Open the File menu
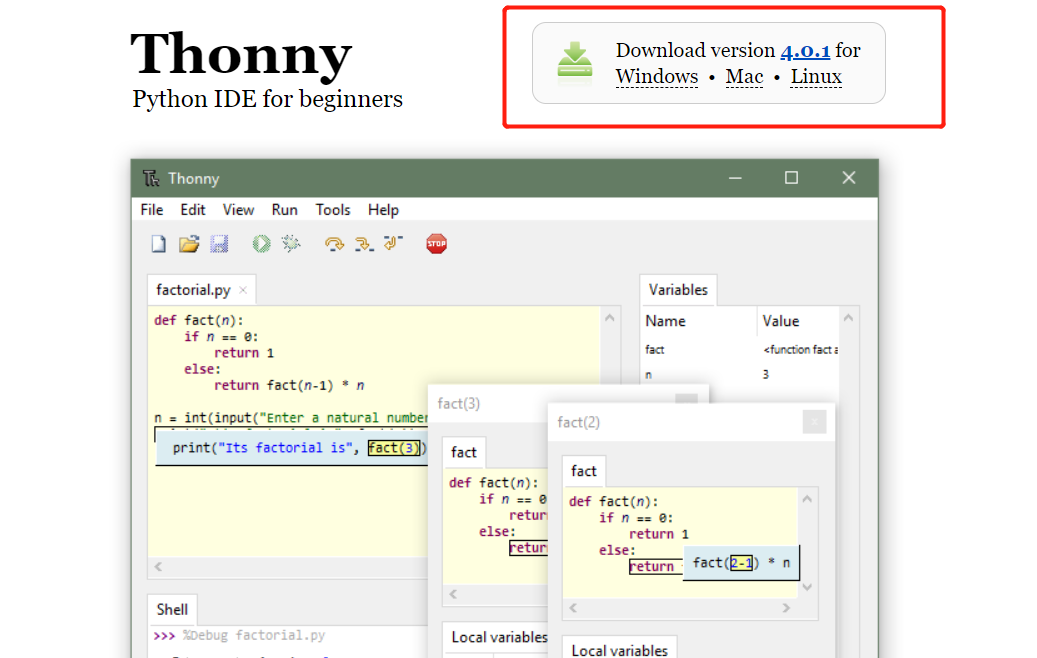 [151, 210]
